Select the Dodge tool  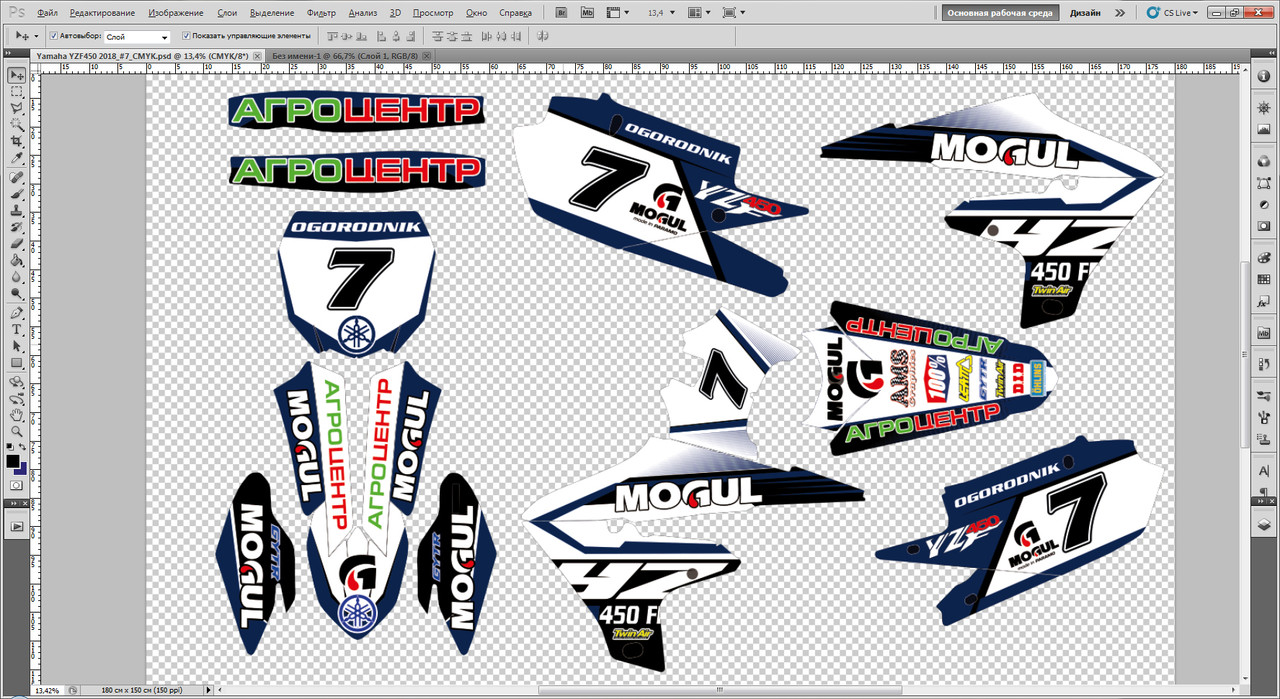(17, 293)
